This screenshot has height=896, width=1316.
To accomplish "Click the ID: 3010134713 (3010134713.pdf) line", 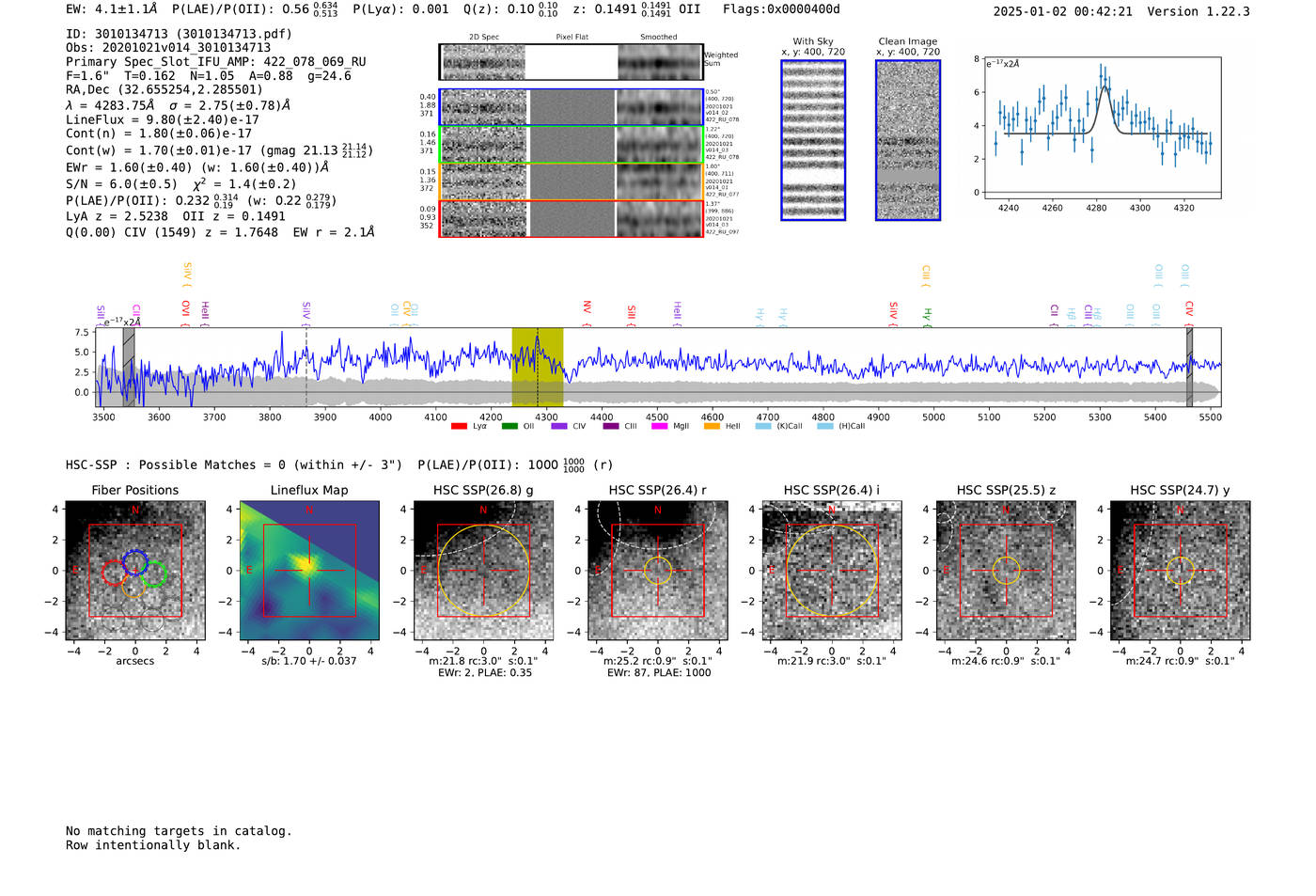I will [x=179, y=34].
